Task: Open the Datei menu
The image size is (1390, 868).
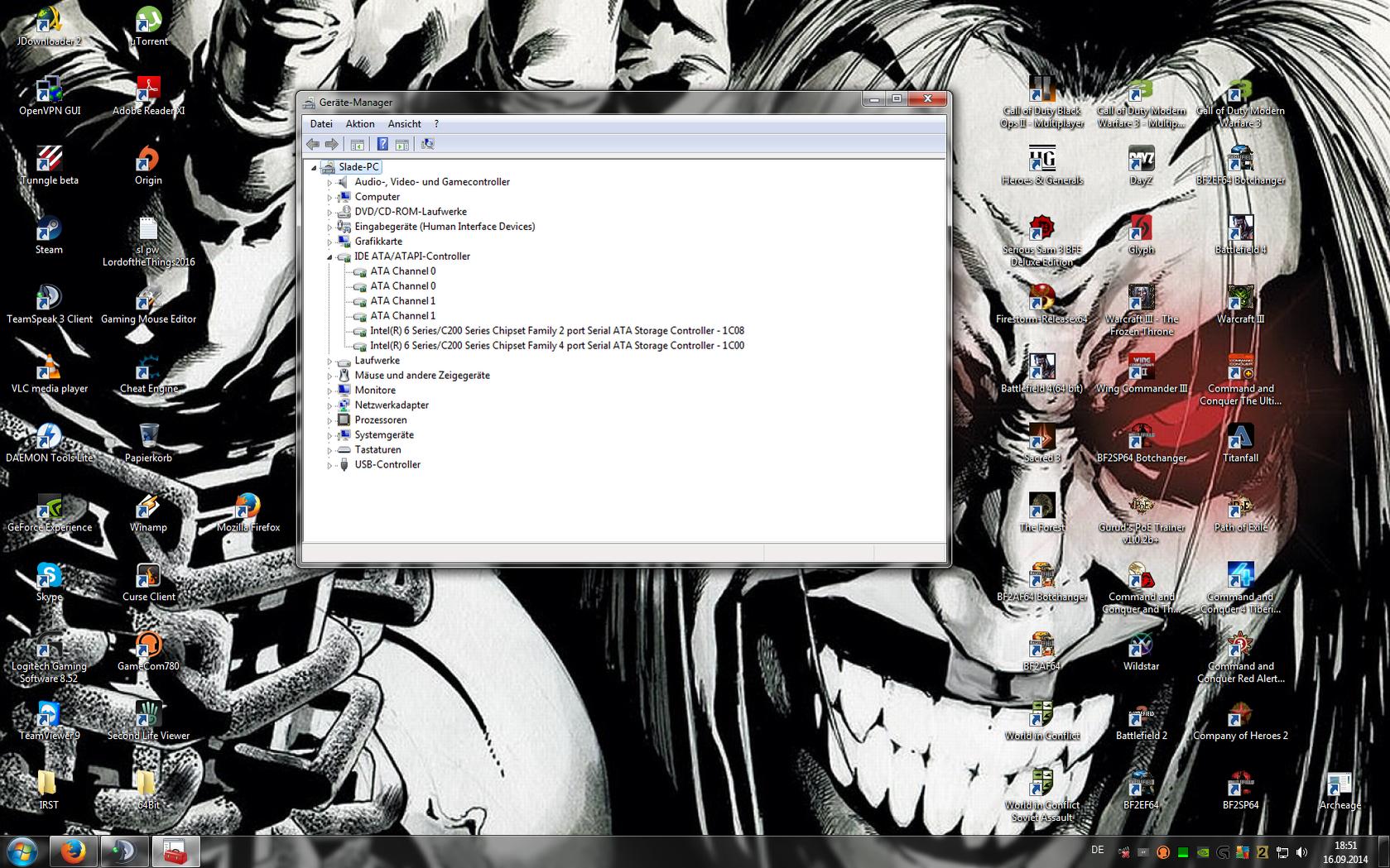Action: (321, 124)
